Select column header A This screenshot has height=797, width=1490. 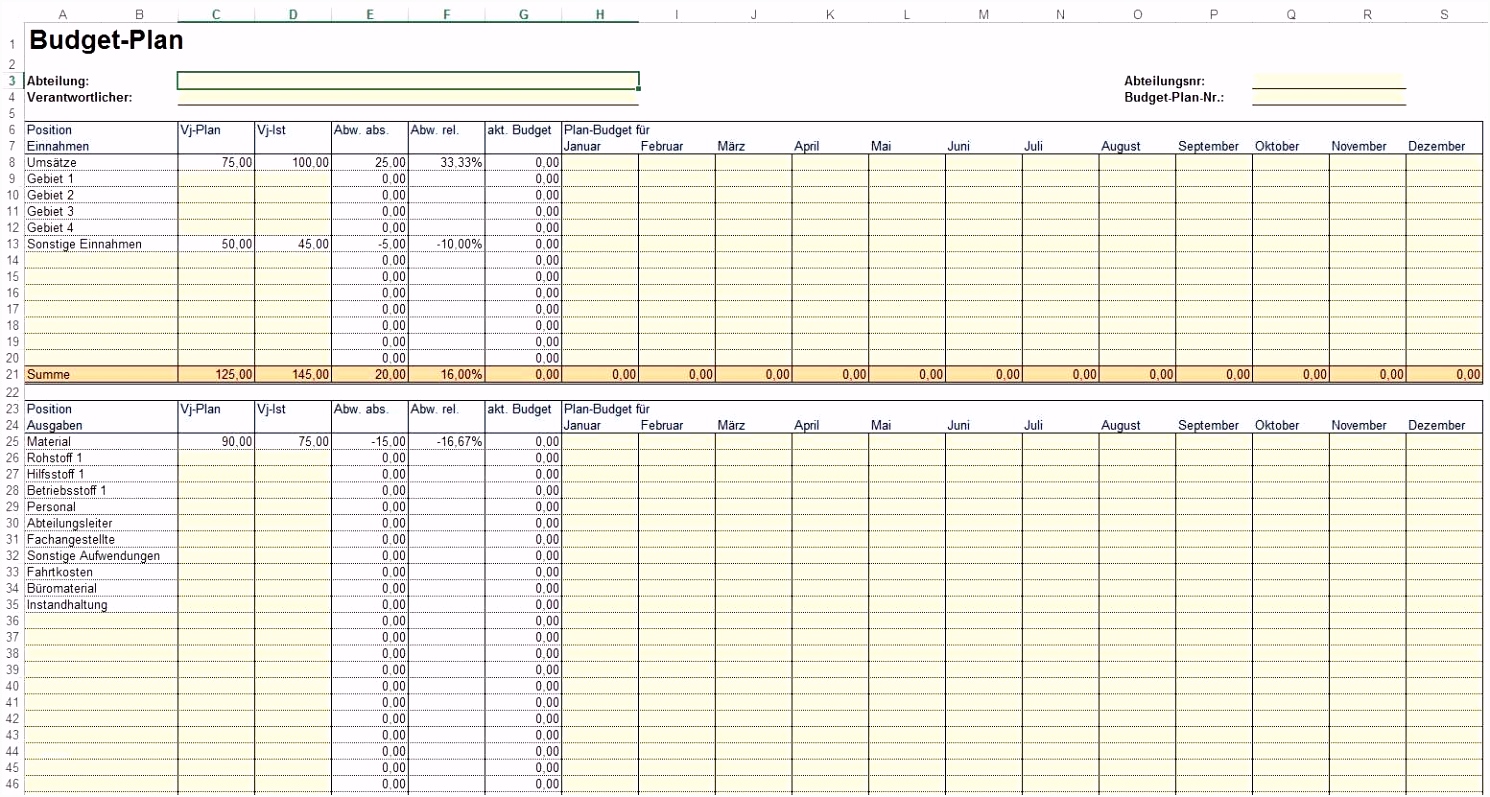pos(63,14)
